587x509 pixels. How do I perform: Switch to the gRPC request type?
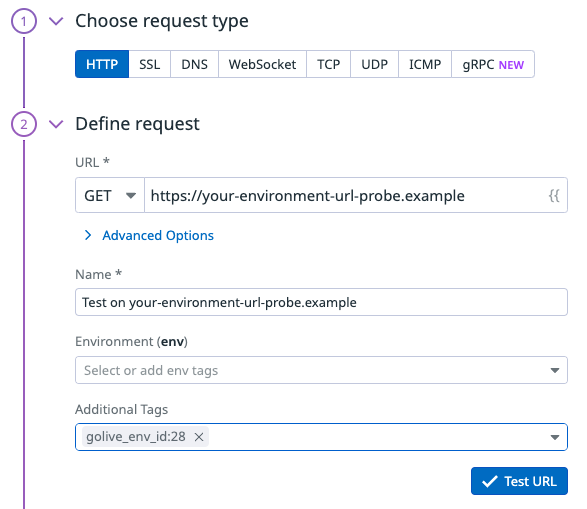click(x=493, y=64)
